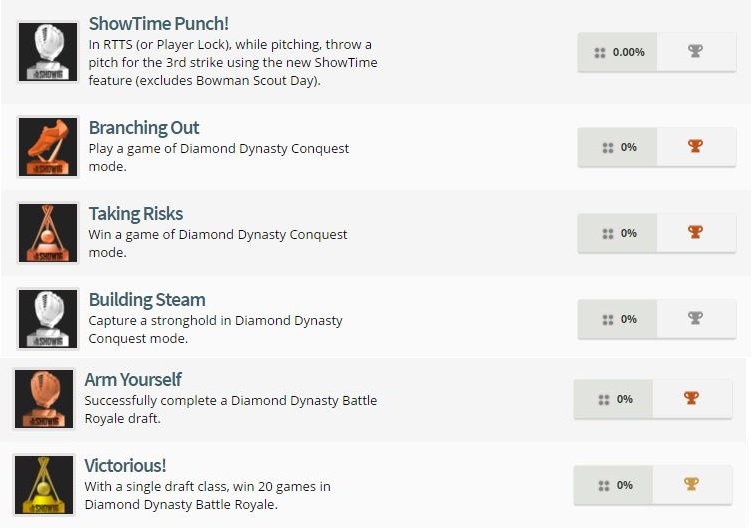The width and height of the screenshot is (752, 529).
Task: Open the Arm Yourself trophy title
Action: pos(133,380)
